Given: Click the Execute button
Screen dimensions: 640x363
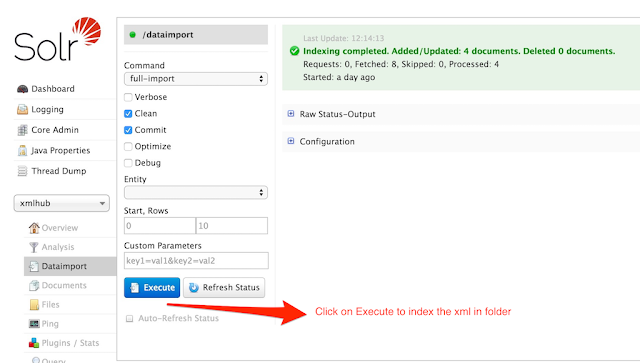Looking at the screenshot, I should pyautogui.click(x=152, y=287).
